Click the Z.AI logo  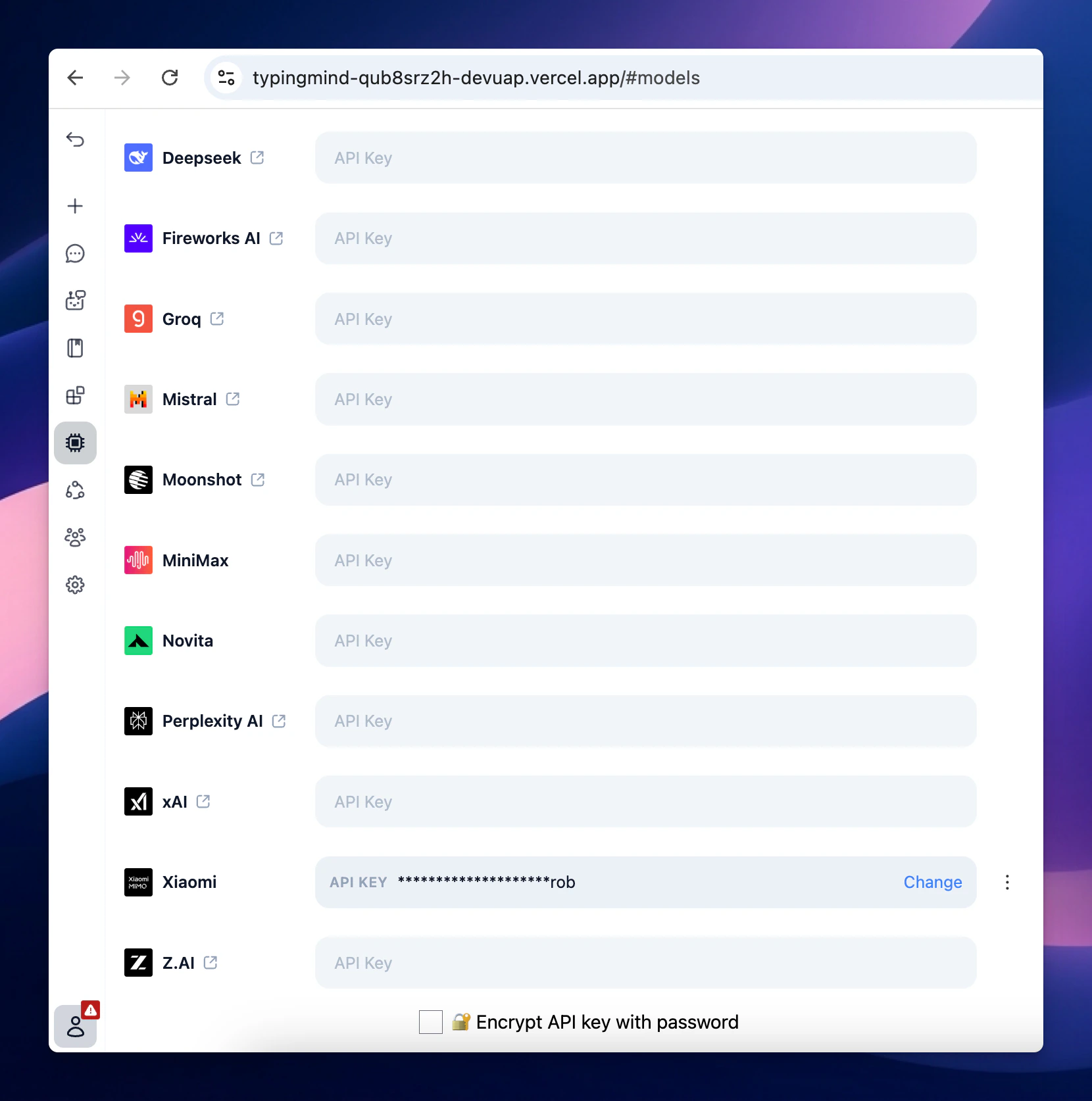[x=138, y=963]
